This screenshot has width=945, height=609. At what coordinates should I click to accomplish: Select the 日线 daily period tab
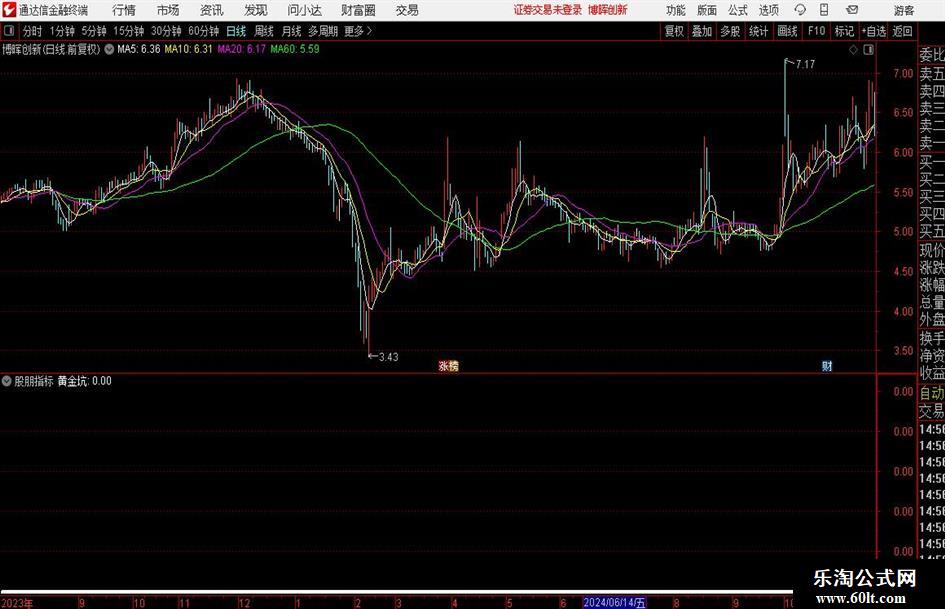coord(236,31)
